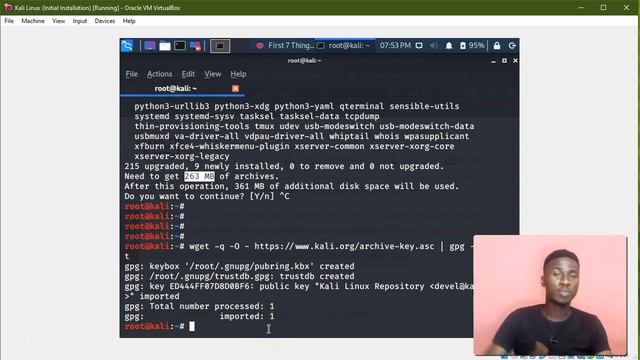The height and width of the screenshot is (360, 640).
Task: Open VirtualBox Machine menu
Action: click(x=33, y=21)
